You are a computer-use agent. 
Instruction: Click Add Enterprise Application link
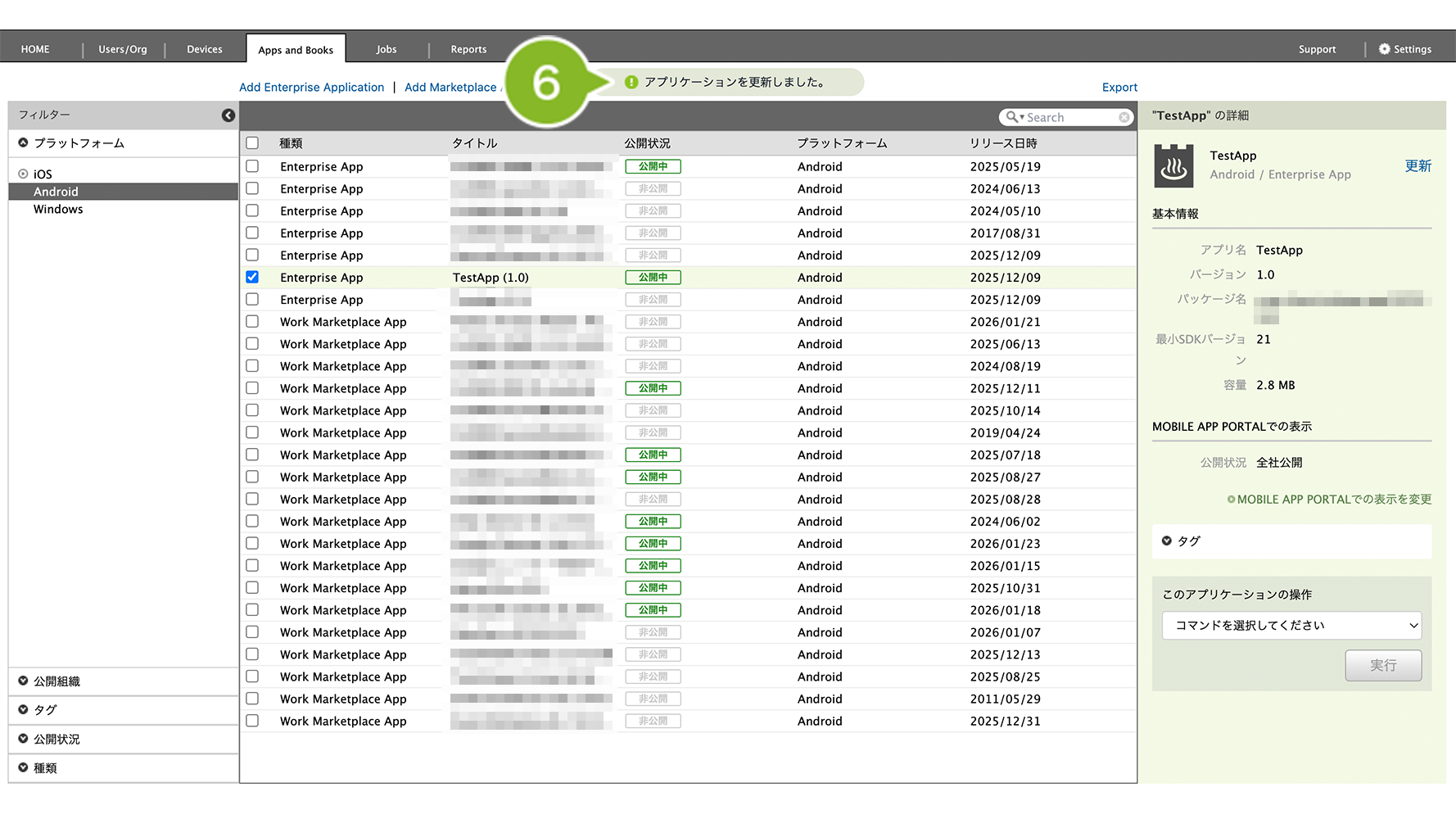[311, 88]
